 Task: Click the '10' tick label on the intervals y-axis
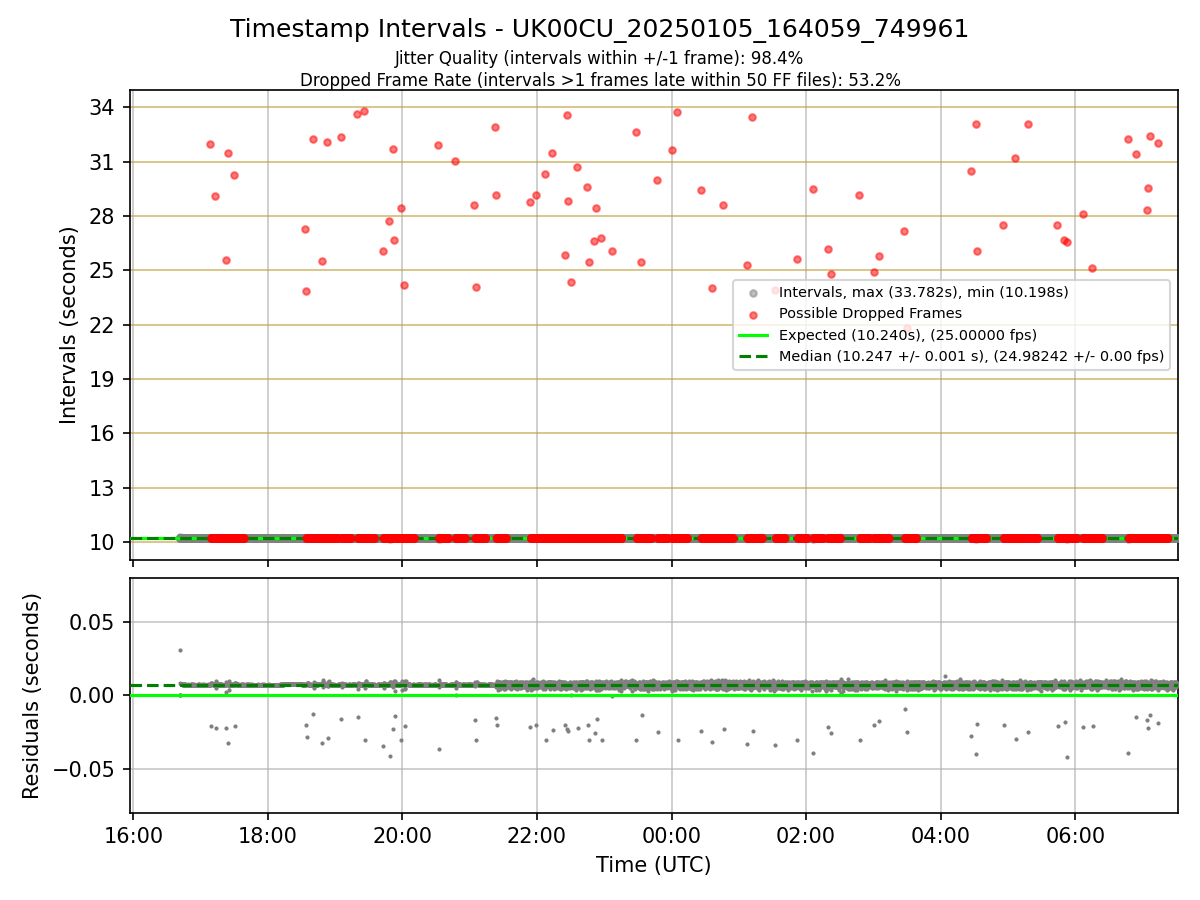(103, 542)
